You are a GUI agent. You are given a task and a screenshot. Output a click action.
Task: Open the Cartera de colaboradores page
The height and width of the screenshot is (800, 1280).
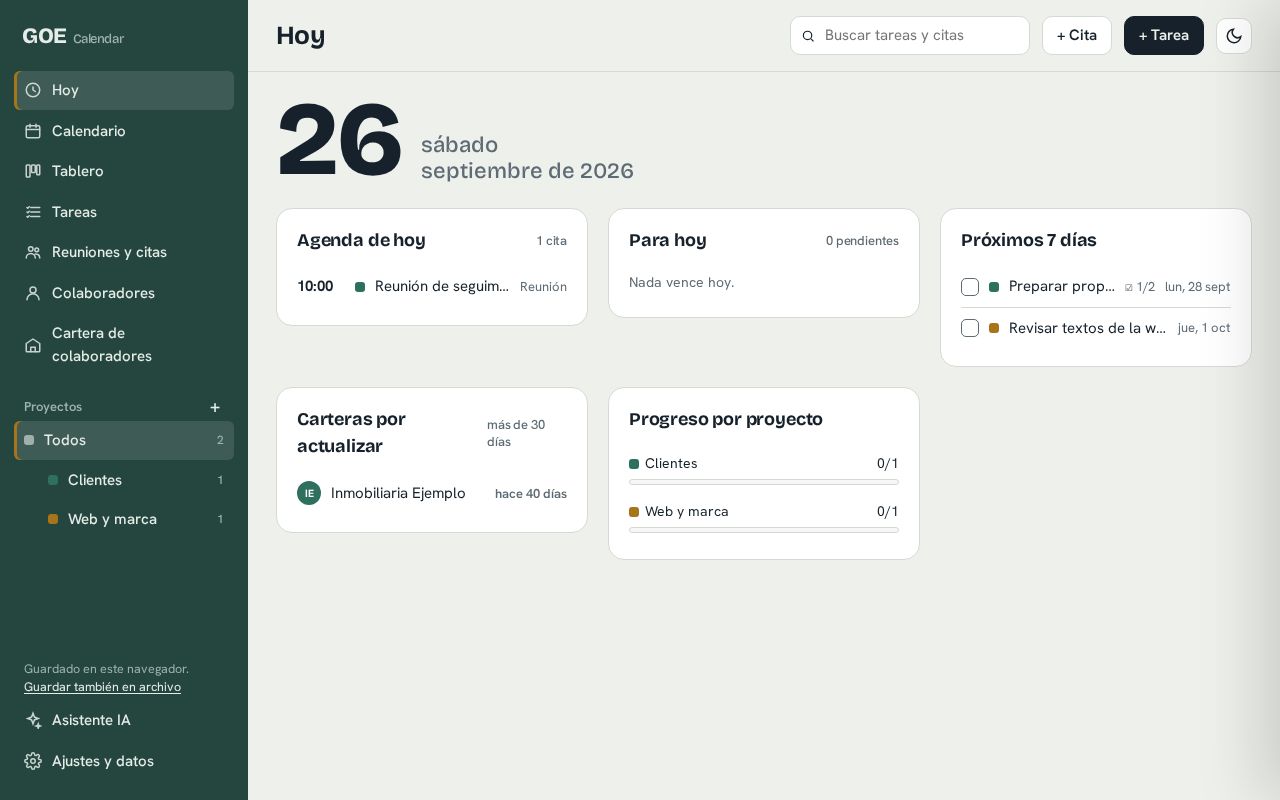click(124, 345)
